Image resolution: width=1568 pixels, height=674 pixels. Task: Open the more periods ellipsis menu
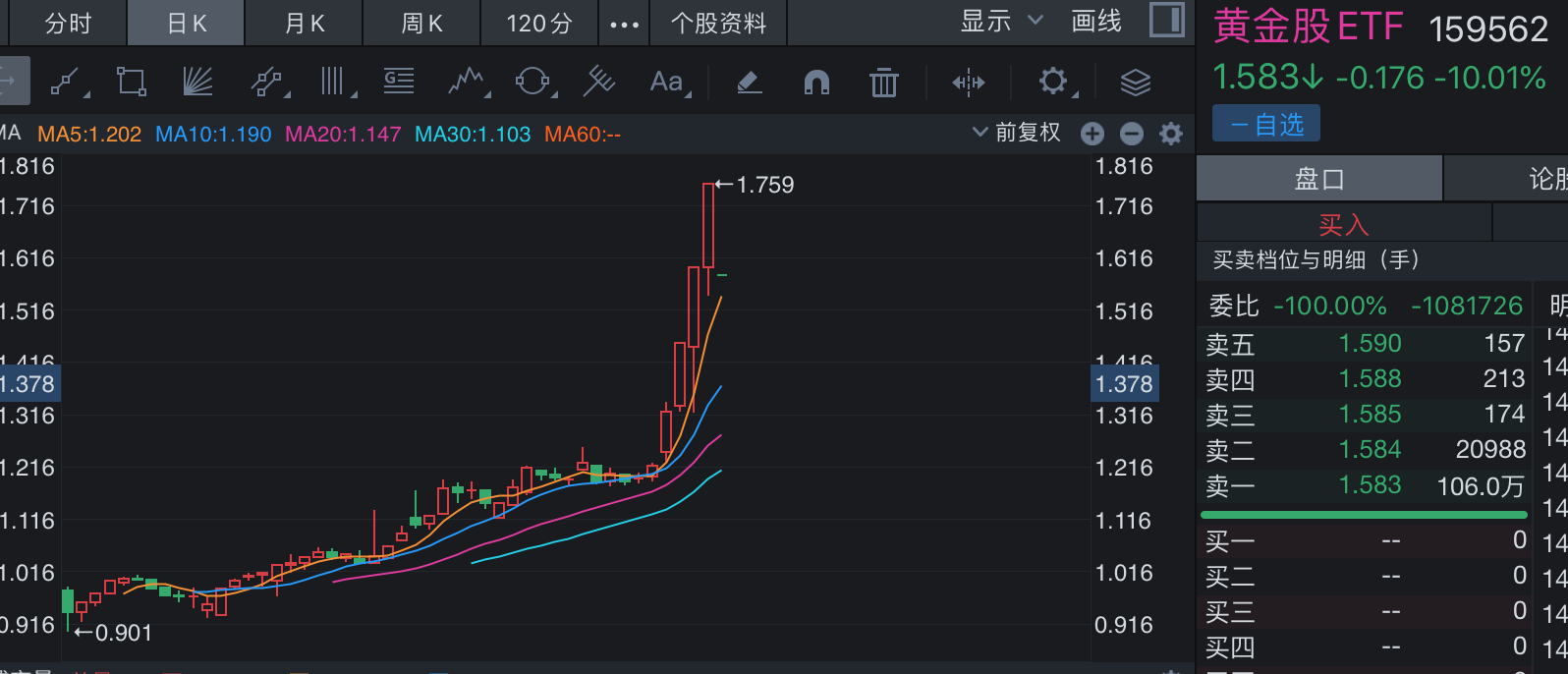[x=625, y=24]
